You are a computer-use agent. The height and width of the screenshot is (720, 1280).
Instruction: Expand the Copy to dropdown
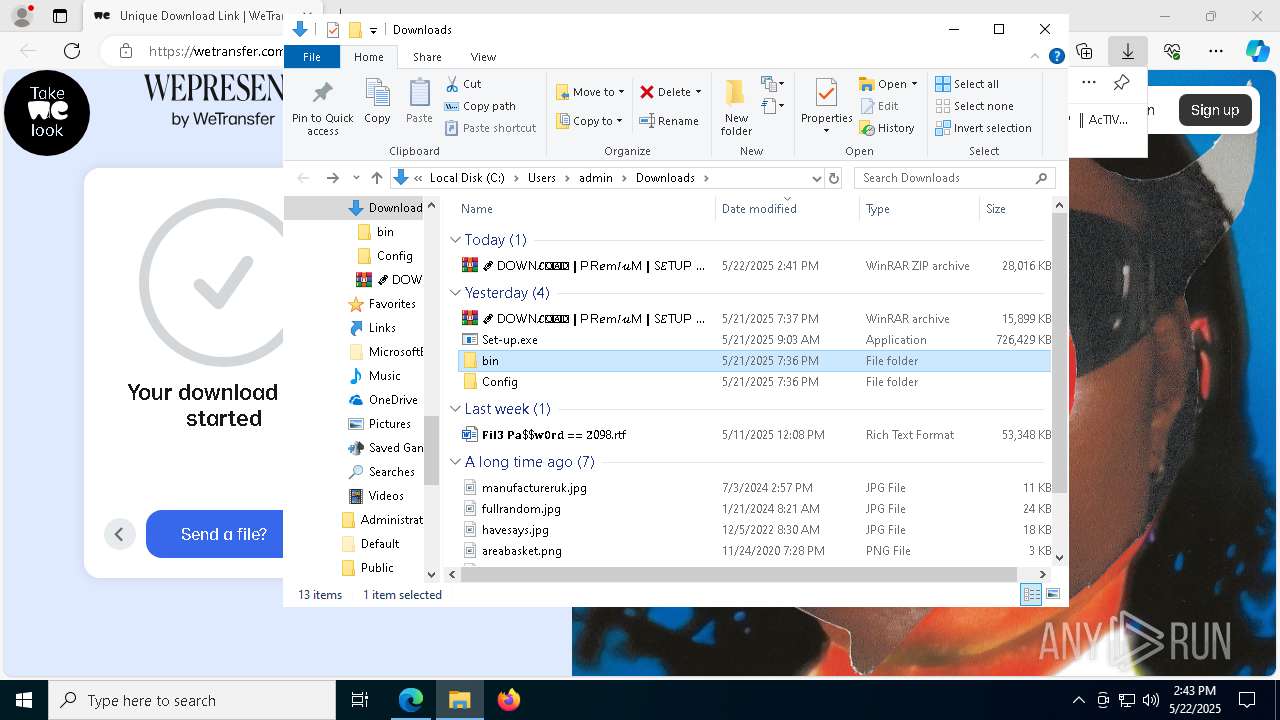(x=619, y=121)
